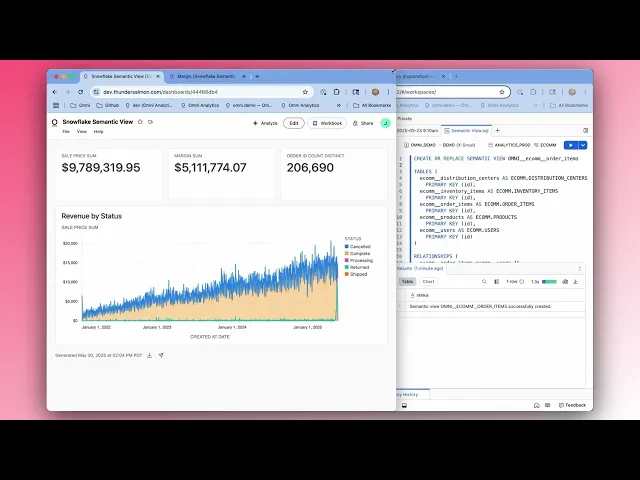Open the Omni bookmarks folder
640x480 pixels.
pos(80,105)
